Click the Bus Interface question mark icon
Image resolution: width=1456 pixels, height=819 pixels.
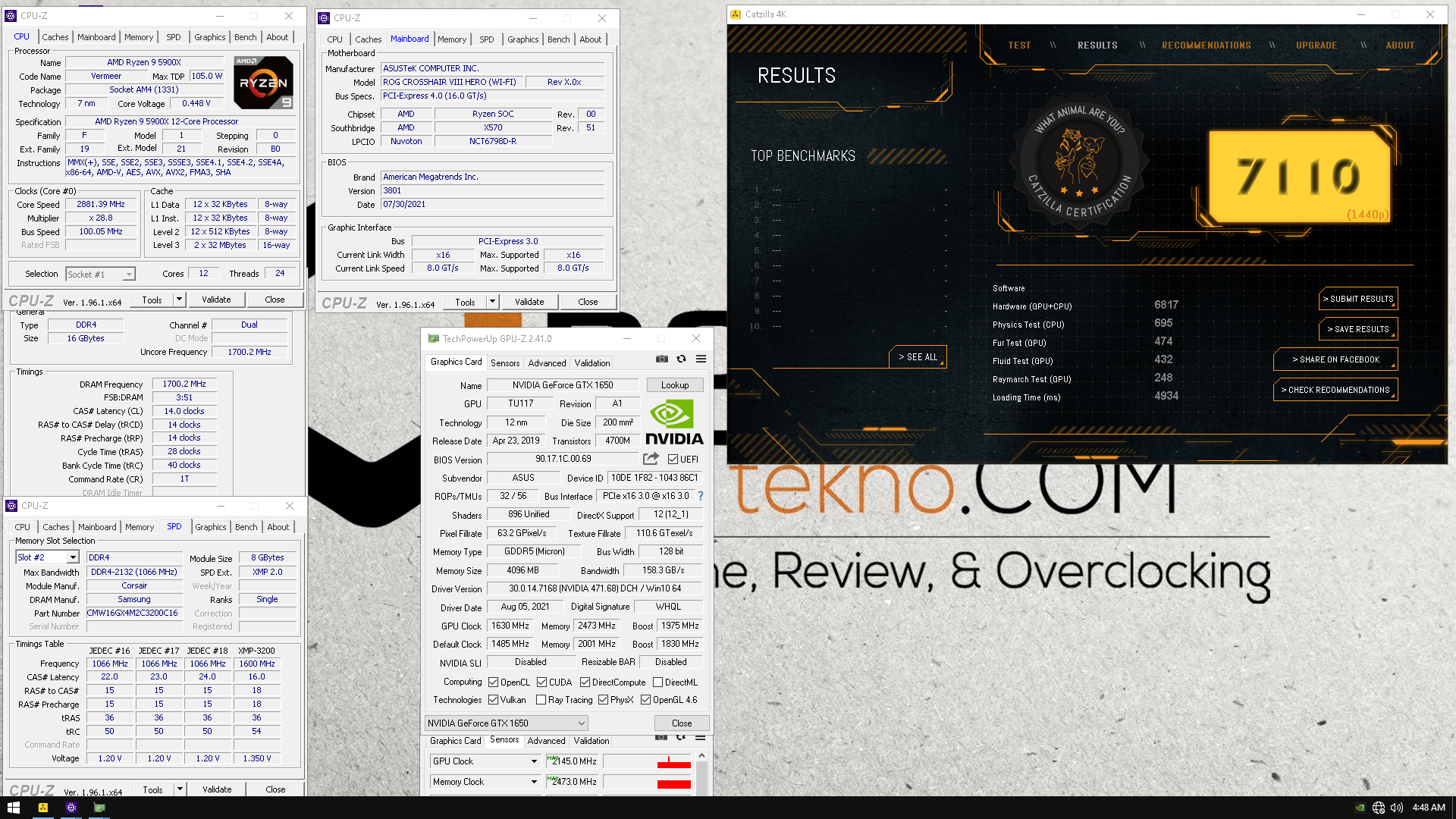(701, 496)
